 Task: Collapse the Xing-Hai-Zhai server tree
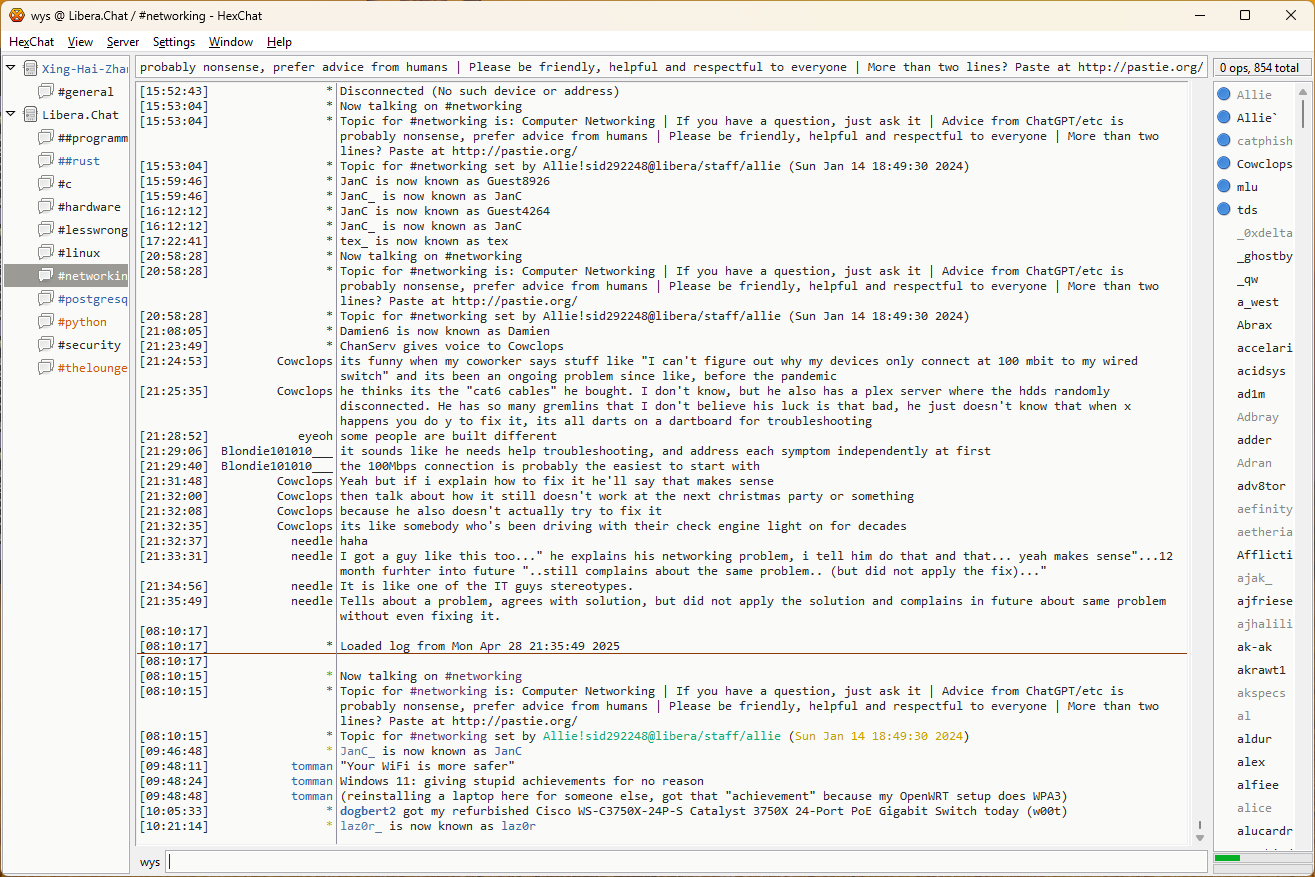pos(11,69)
